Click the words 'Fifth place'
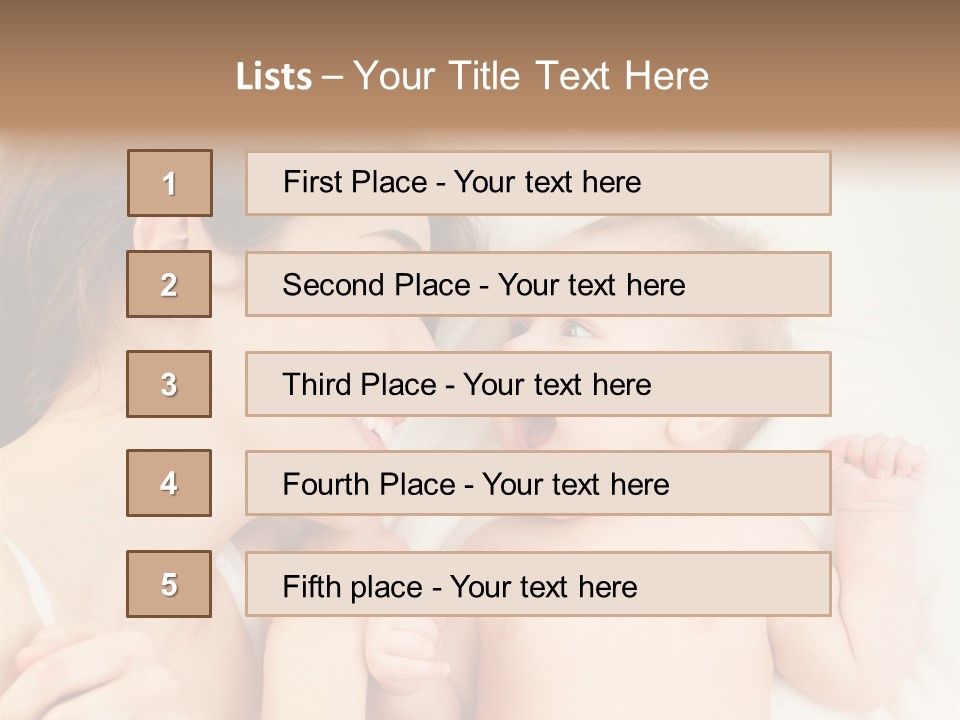The image size is (960, 720). click(x=353, y=587)
